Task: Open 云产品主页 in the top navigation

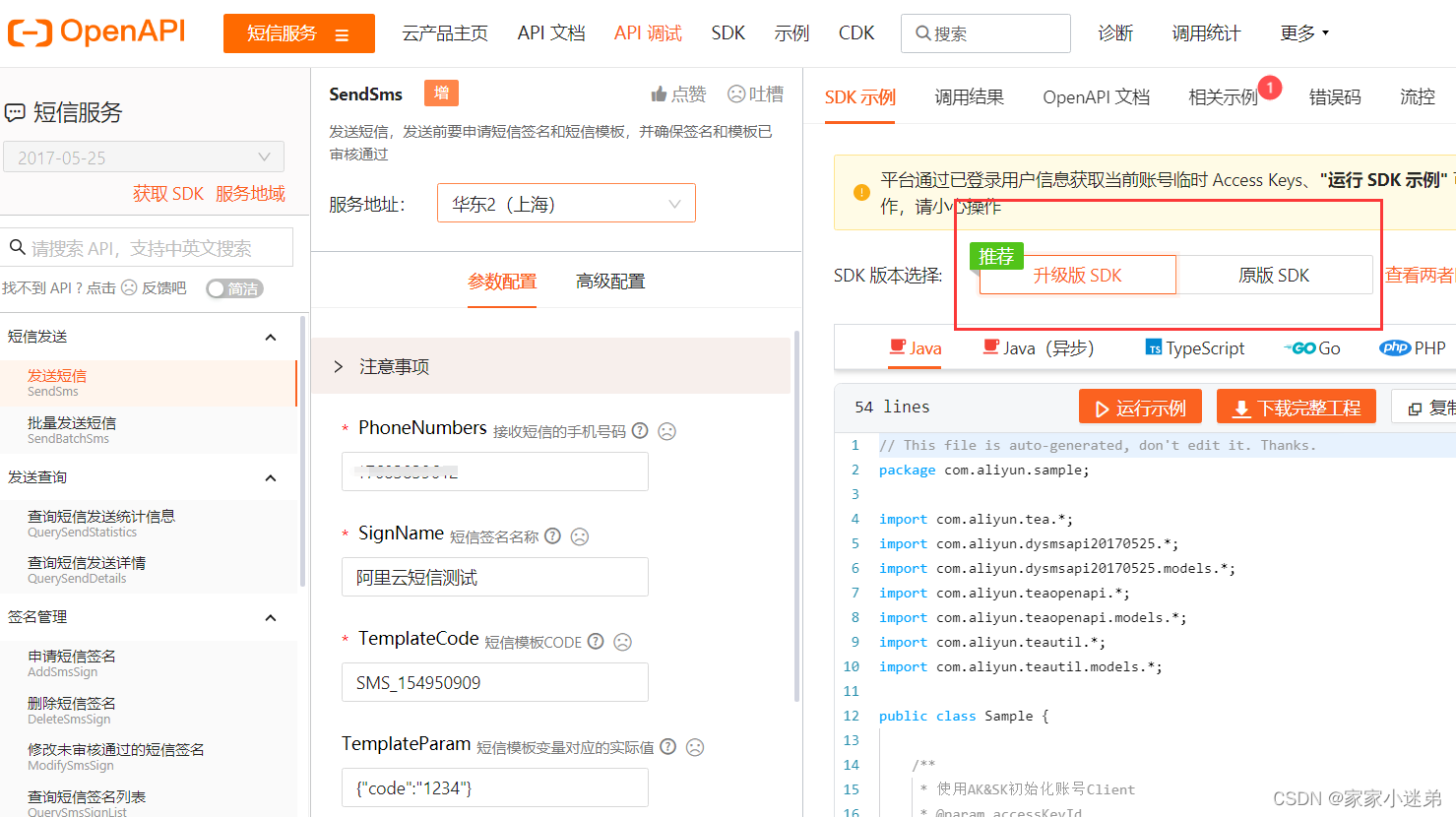Action: 445,32
